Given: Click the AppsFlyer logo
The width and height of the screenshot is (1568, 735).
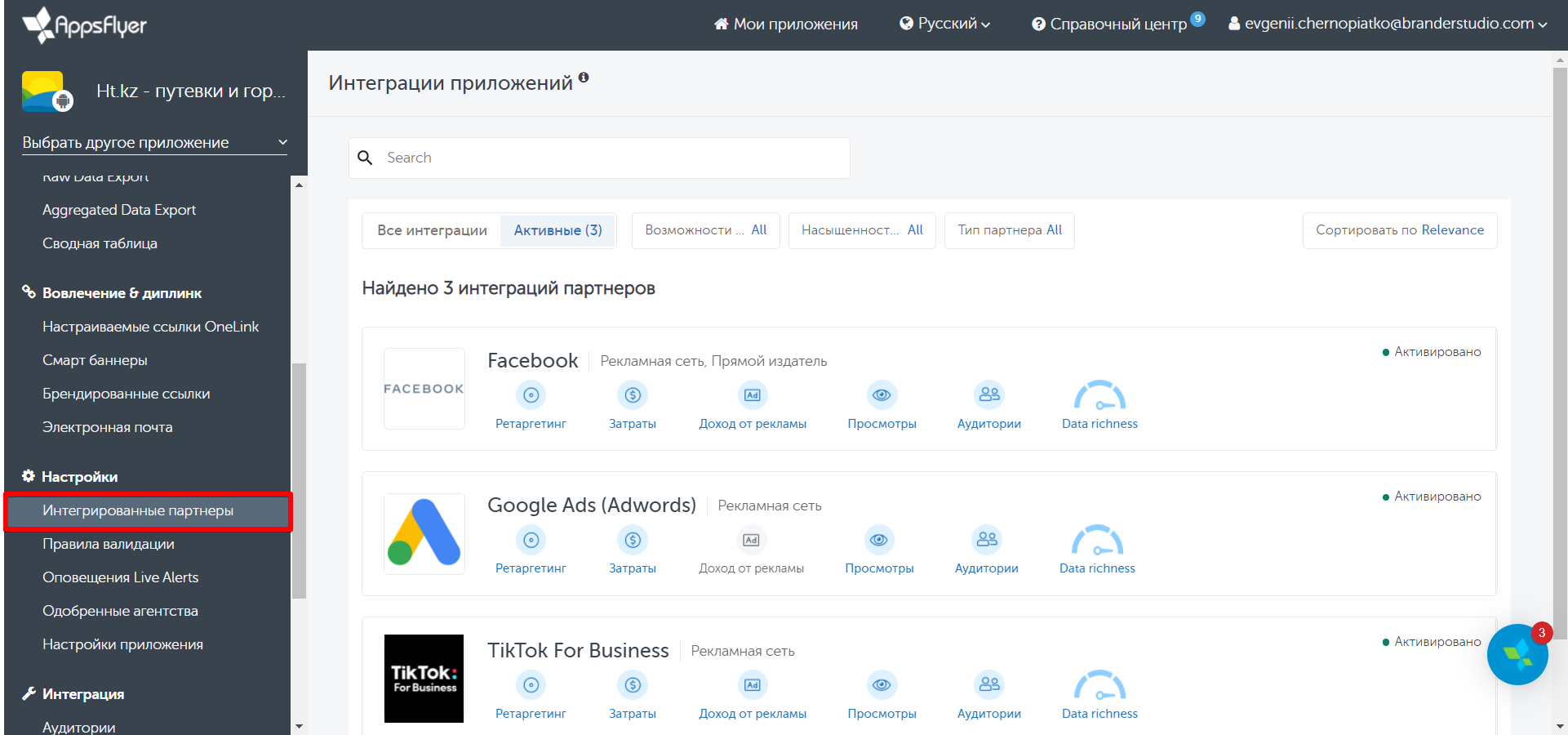Looking at the screenshot, I should tap(85, 24).
